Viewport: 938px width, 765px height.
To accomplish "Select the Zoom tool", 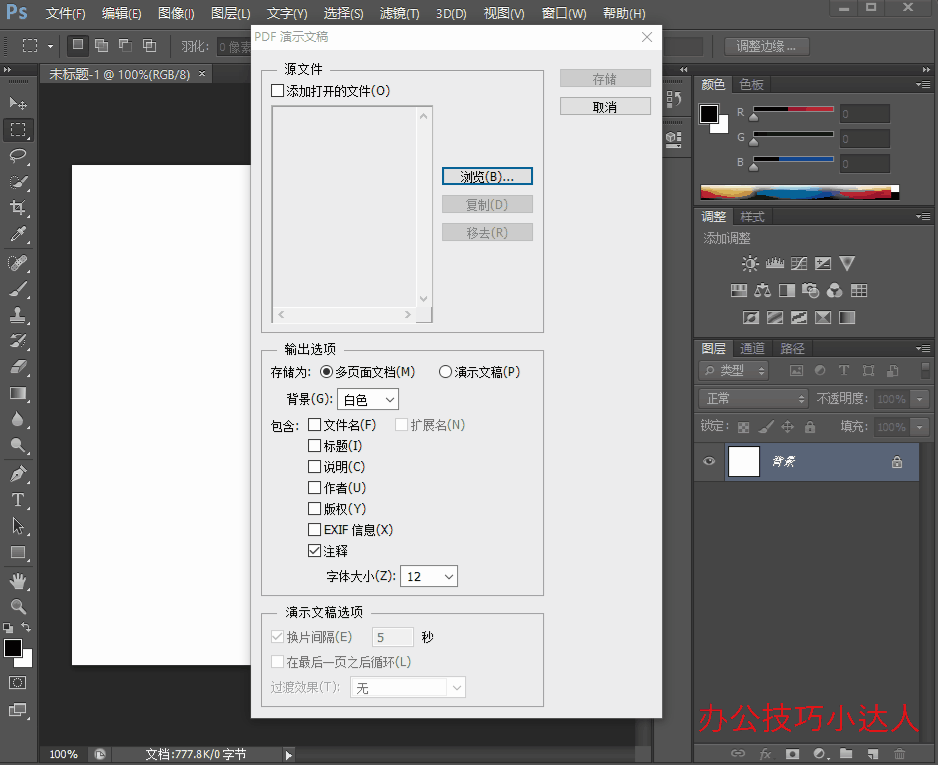I will (18, 606).
